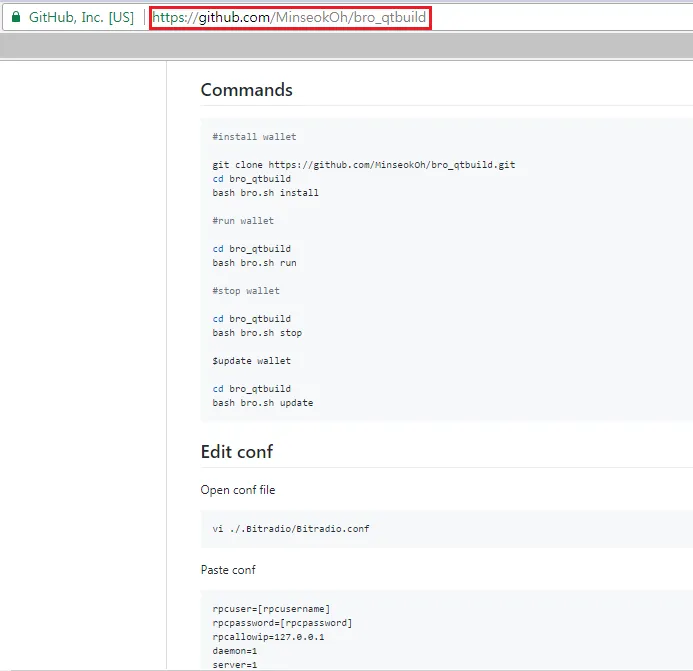Click the '#run wallet' comment line
The image size is (693, 671).
[243, 221]
